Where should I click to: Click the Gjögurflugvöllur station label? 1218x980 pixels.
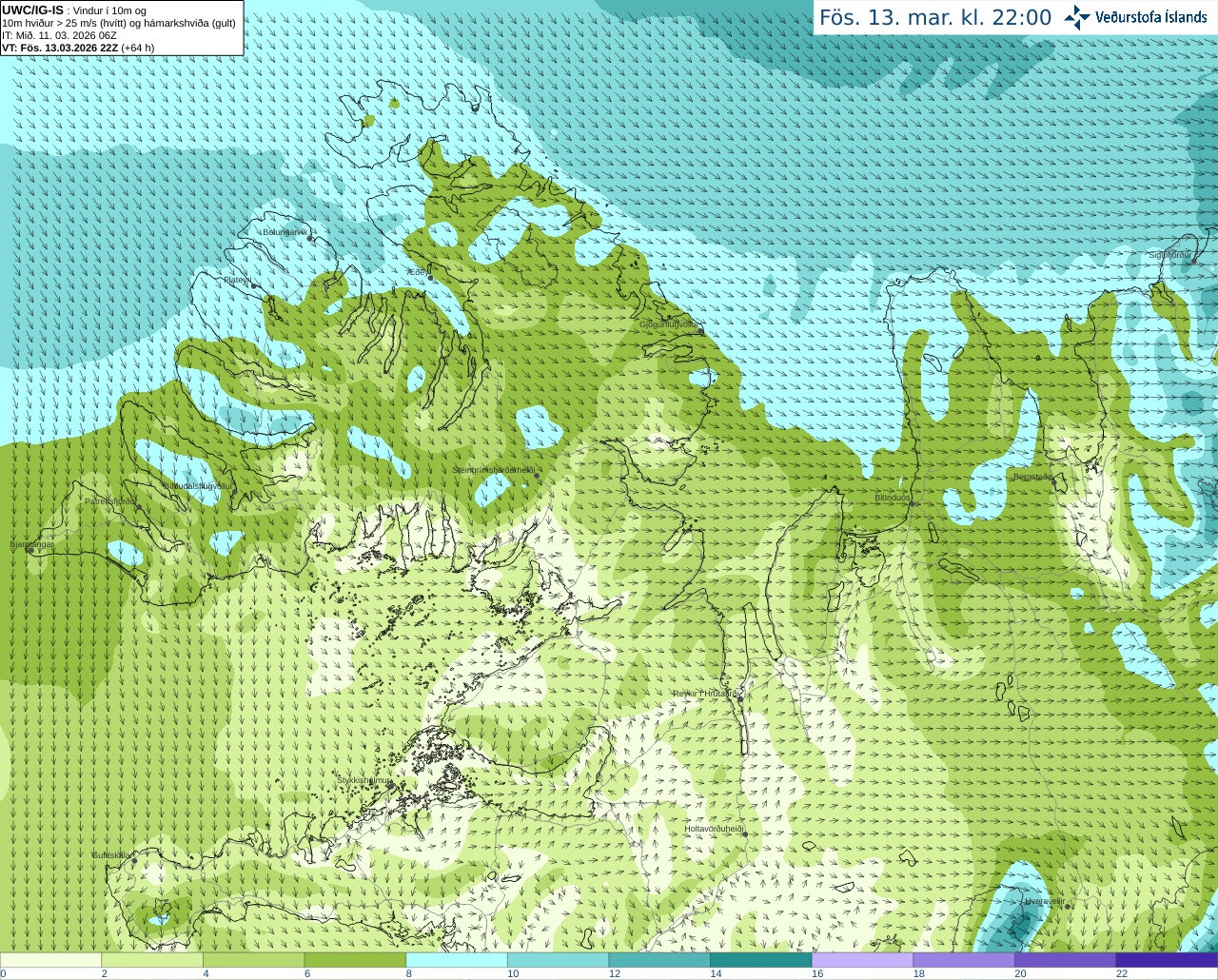(x=668, y=324)
